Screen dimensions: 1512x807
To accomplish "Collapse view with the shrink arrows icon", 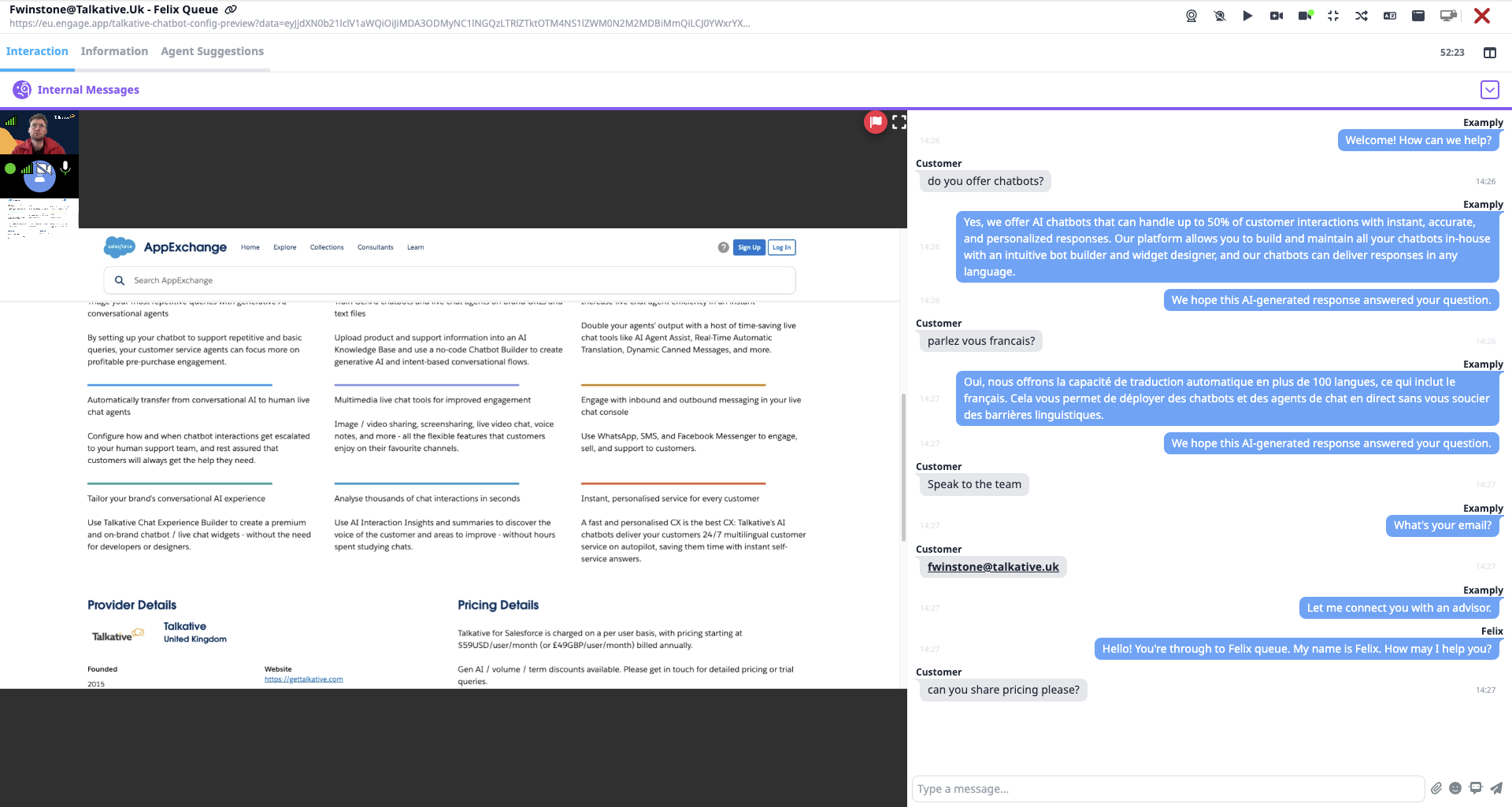I will [x=1333, y=16].
